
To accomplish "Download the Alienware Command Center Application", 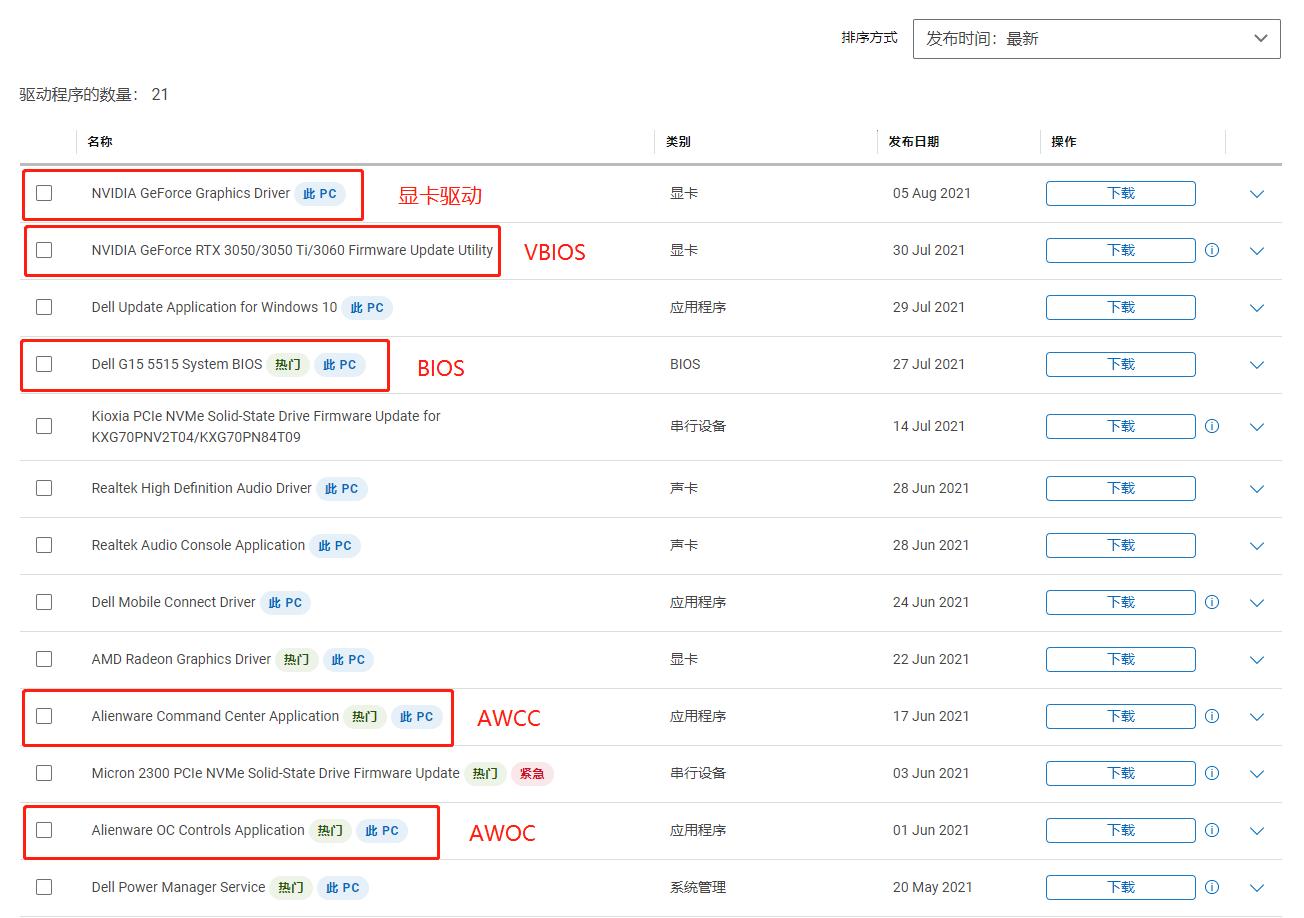I will 1120,716.
